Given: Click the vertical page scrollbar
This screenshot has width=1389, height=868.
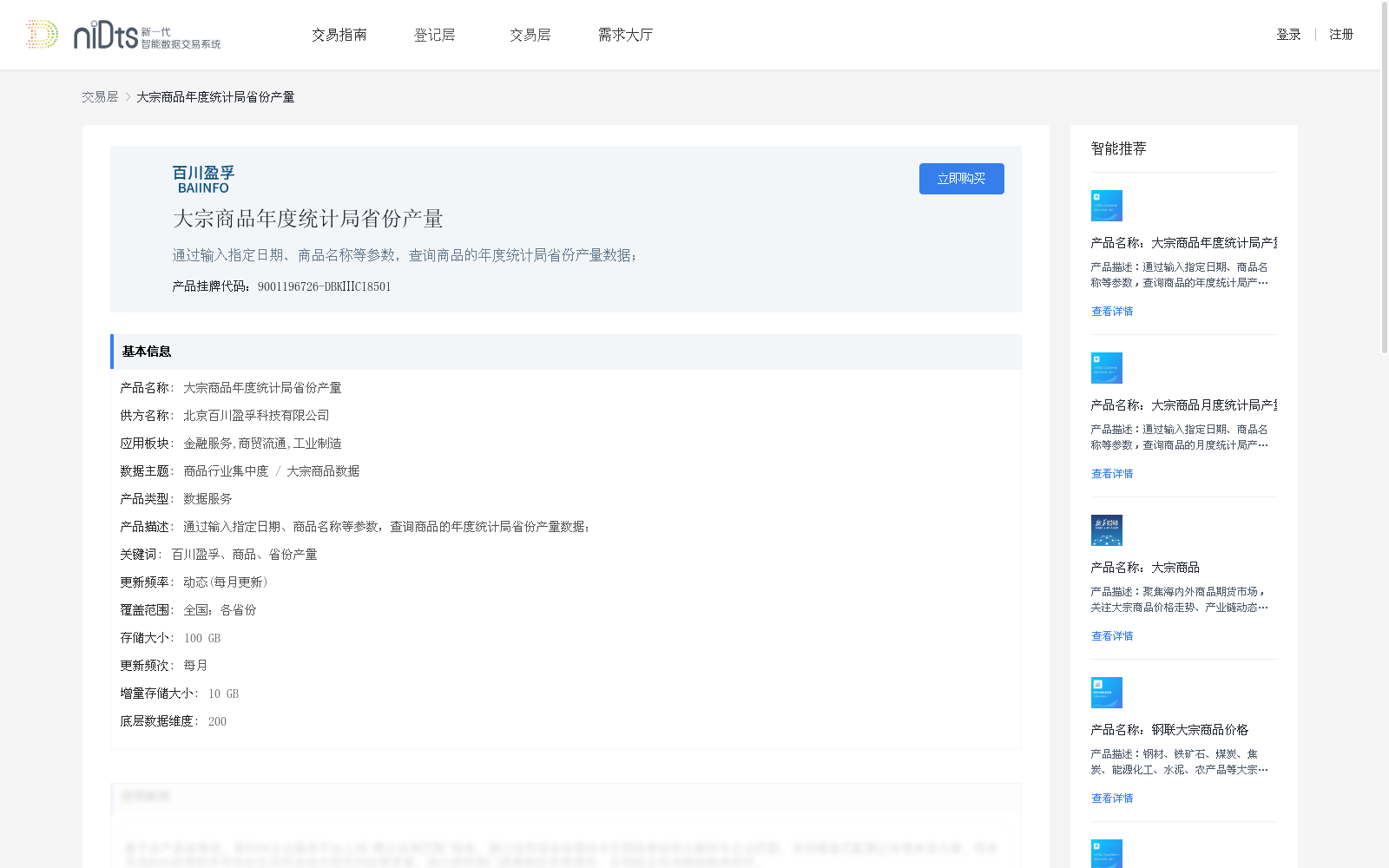Looking at the screenshot, I should click(1385, 178).
